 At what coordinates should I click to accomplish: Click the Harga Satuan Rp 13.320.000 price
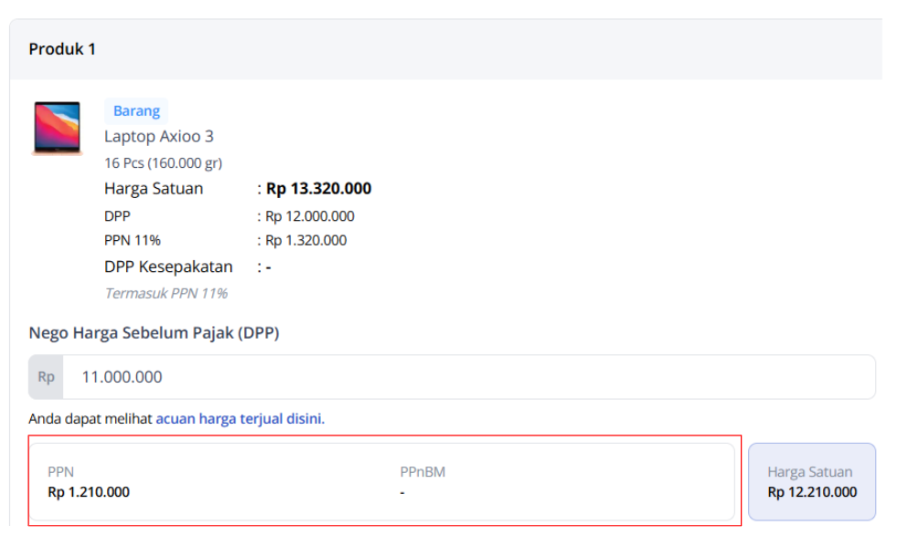click(x=318, y=188)
